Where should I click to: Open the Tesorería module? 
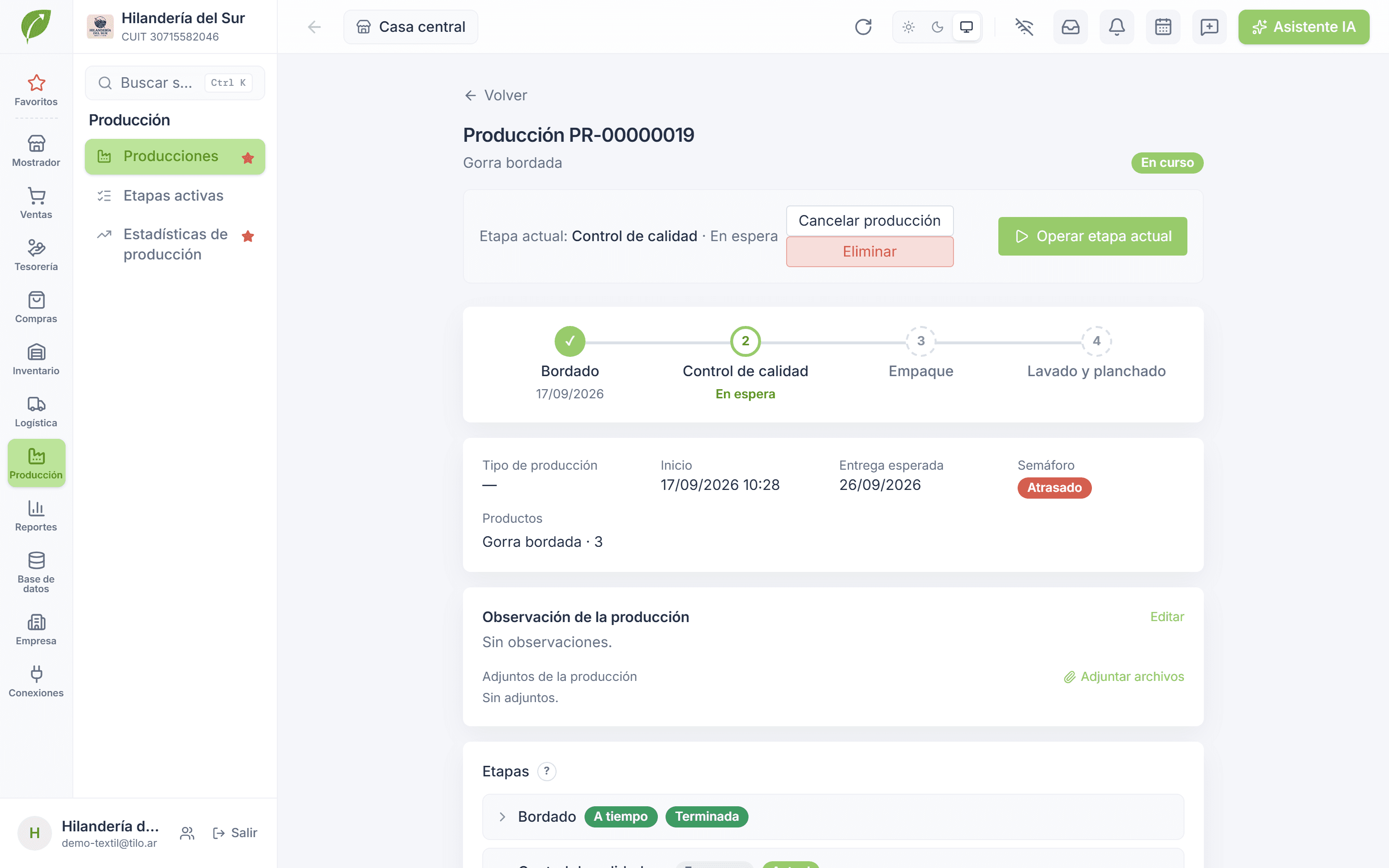tap(36, 256)
